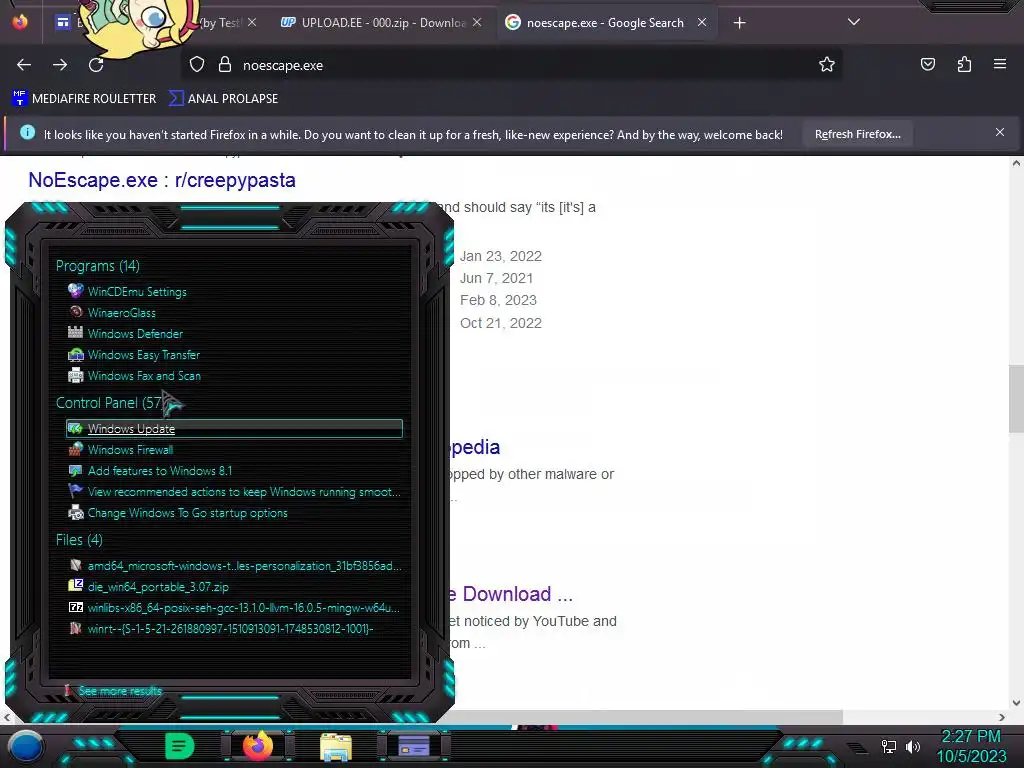This screenshot has width=1024, height=768.
Task: Click the volume speaker tray icon
Action: (x=912, y=746)
